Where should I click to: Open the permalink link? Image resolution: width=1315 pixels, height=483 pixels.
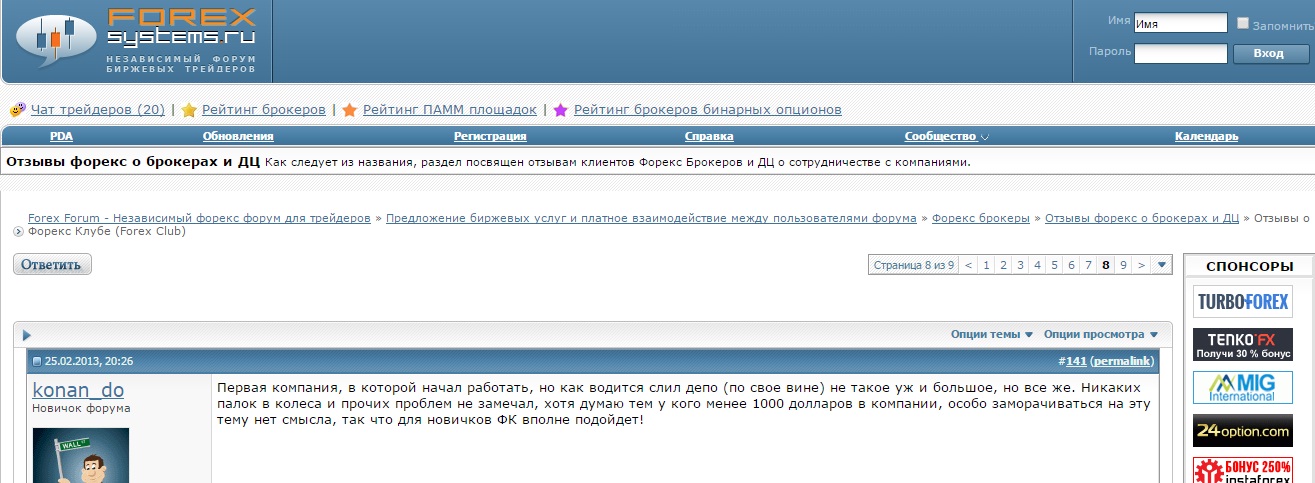point(1122,361)
